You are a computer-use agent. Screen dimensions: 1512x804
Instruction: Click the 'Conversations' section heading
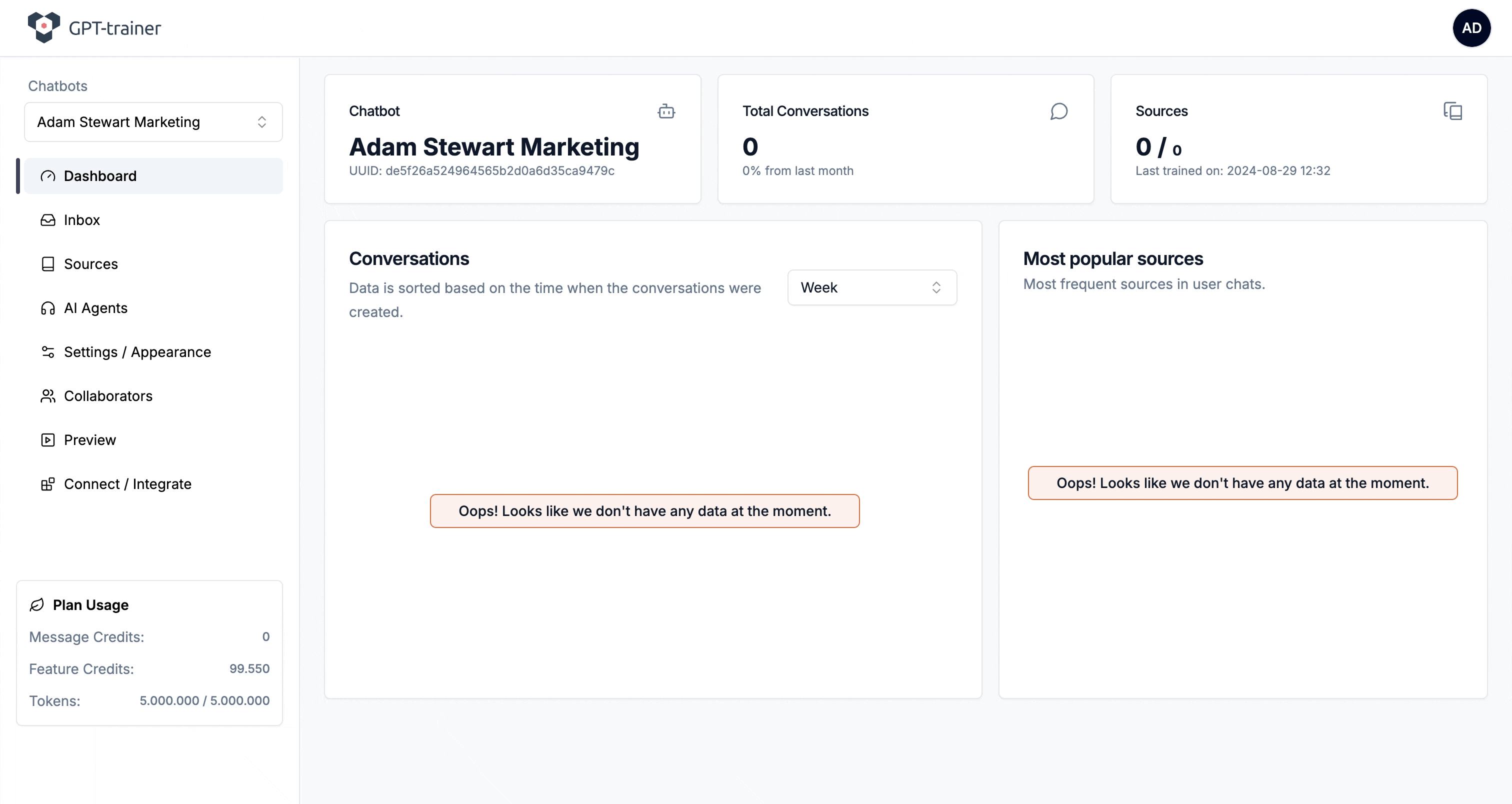pos(408,259)
